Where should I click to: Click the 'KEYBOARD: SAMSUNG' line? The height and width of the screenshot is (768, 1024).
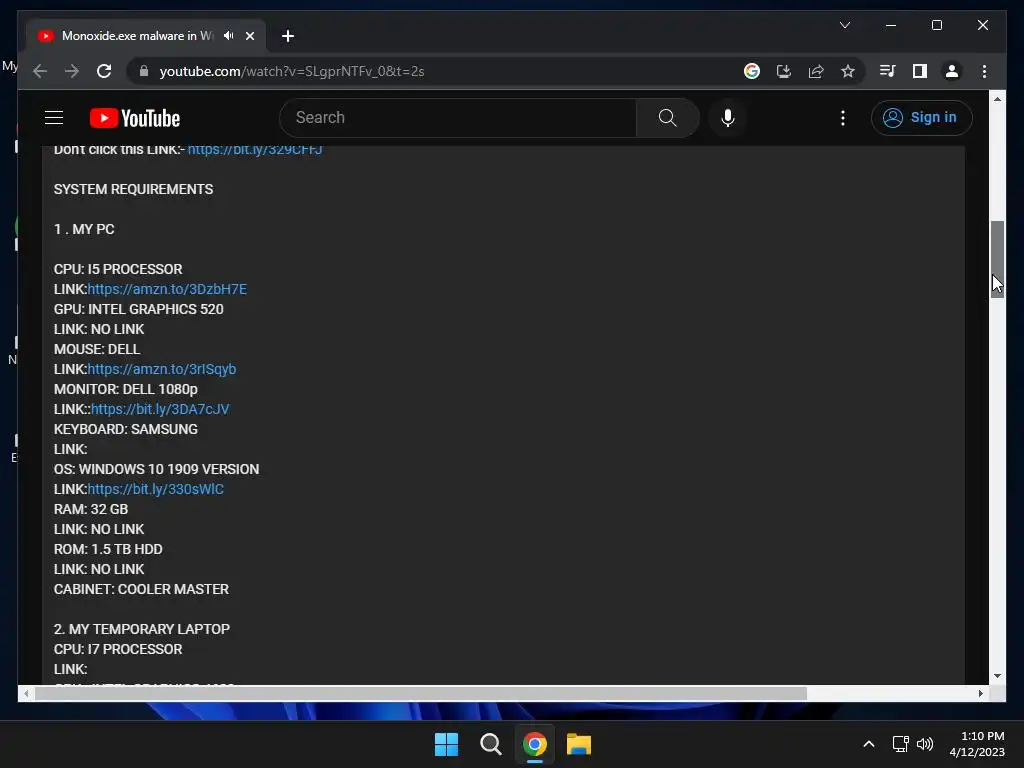pyautogui.click(x=125, y=429)
